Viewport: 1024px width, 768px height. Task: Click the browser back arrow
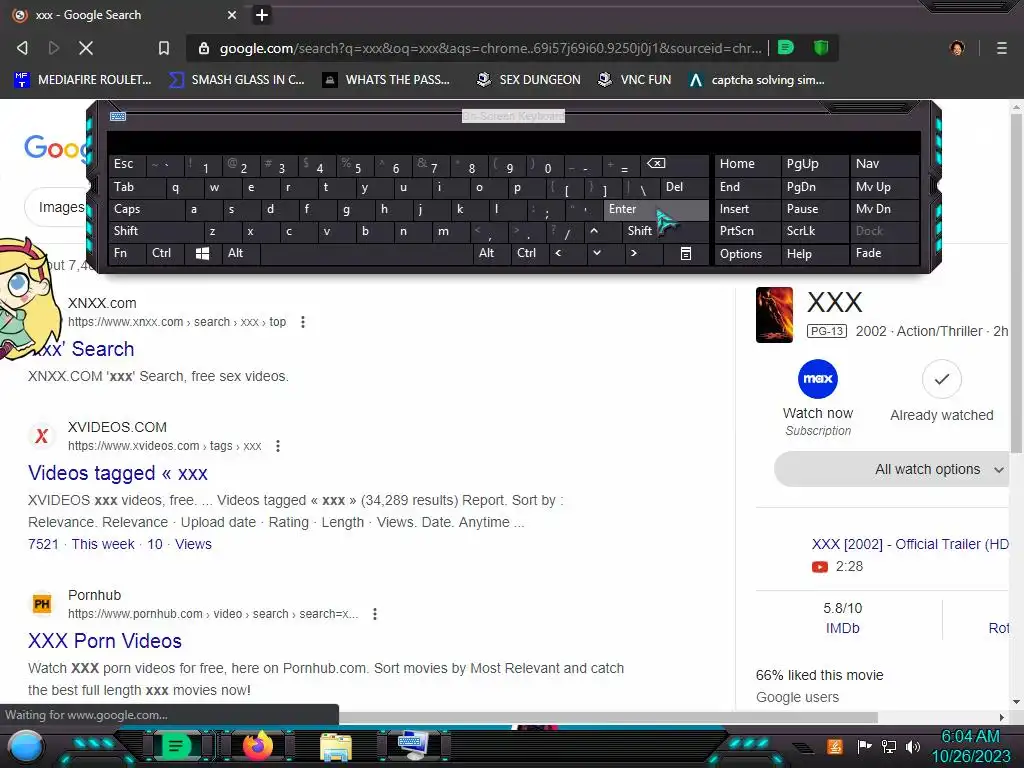coord(22,48)
